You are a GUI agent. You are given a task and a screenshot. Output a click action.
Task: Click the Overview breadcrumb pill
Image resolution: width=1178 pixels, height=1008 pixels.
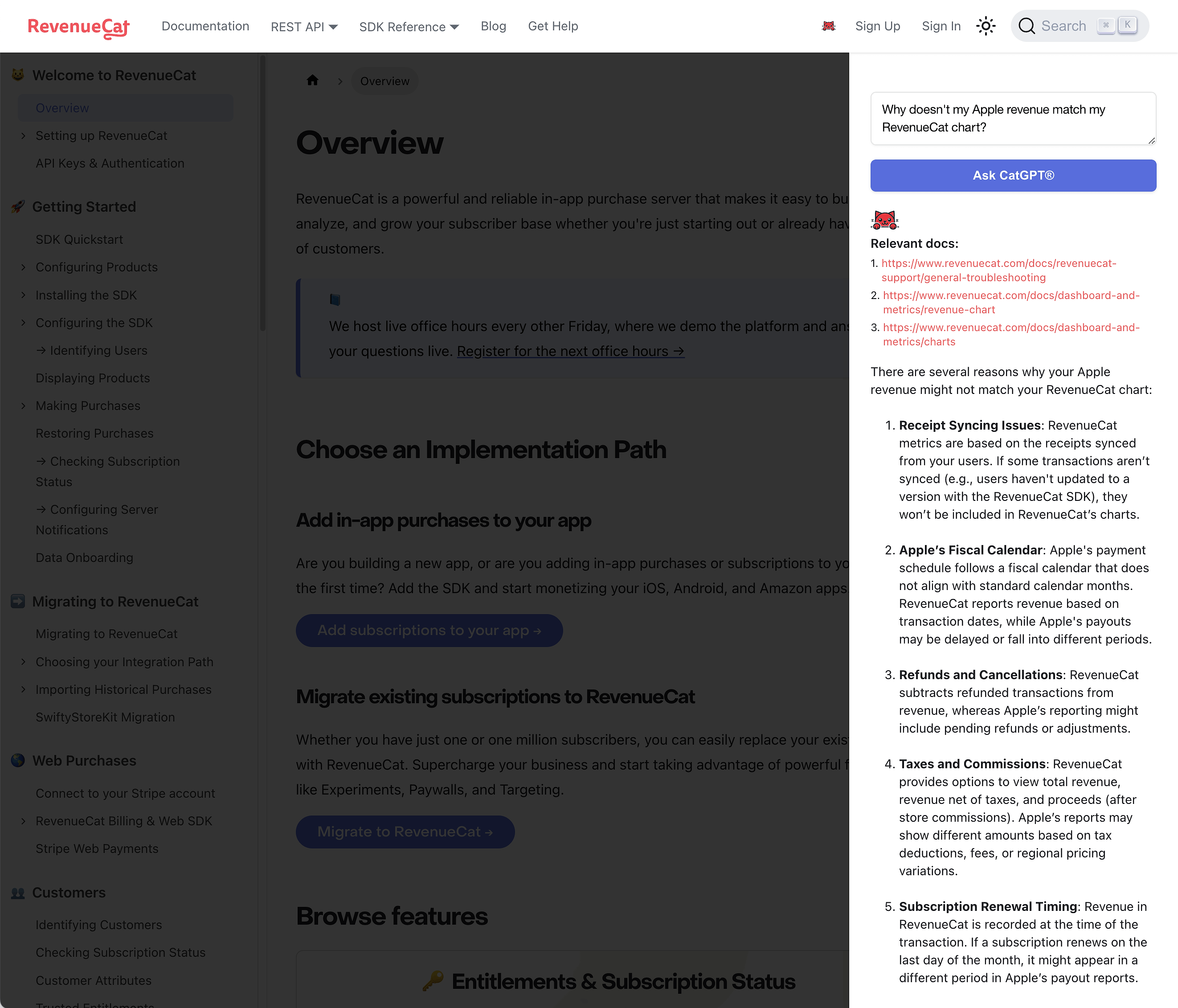click(385, 81)
